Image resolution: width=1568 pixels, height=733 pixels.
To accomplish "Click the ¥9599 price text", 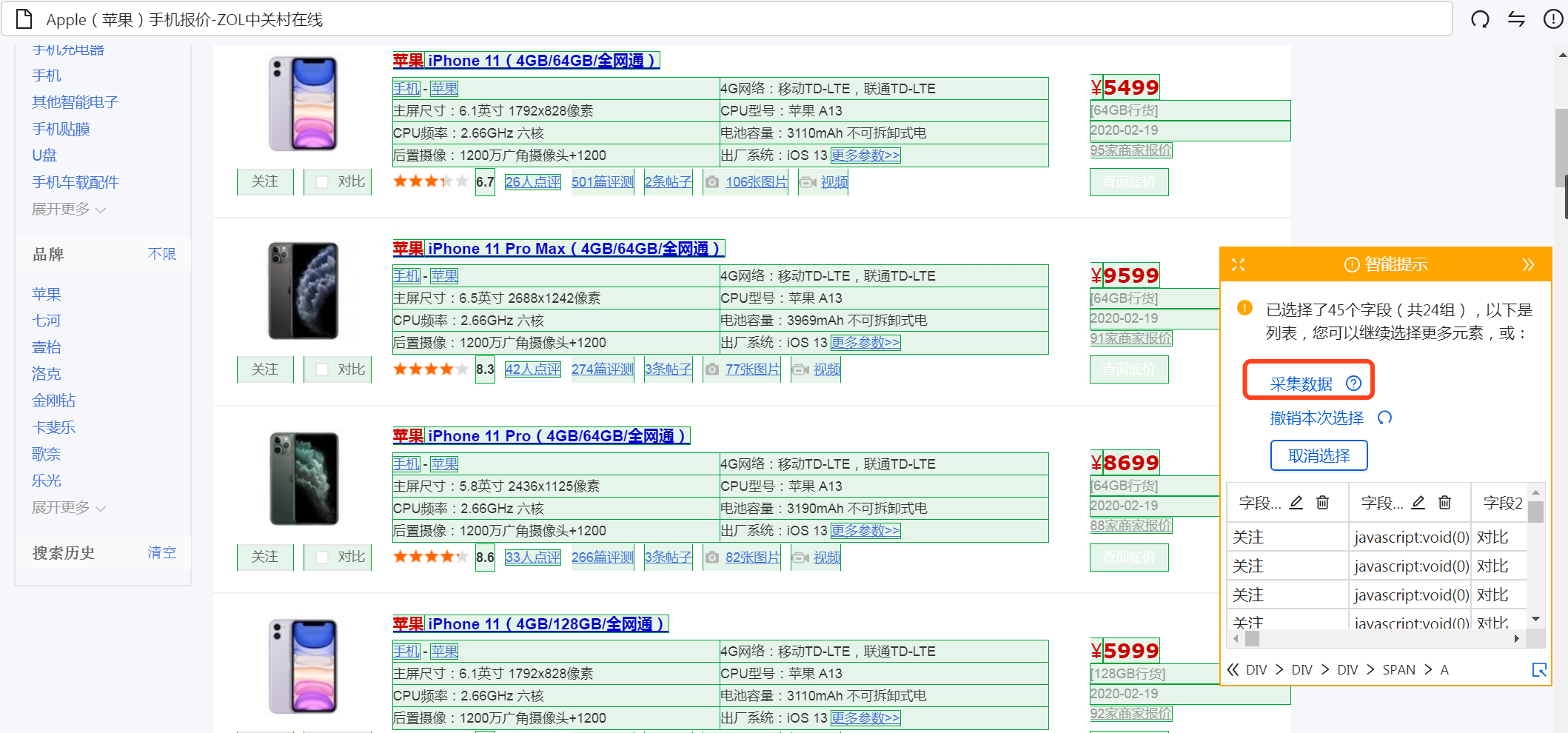I will [1125, 275].
